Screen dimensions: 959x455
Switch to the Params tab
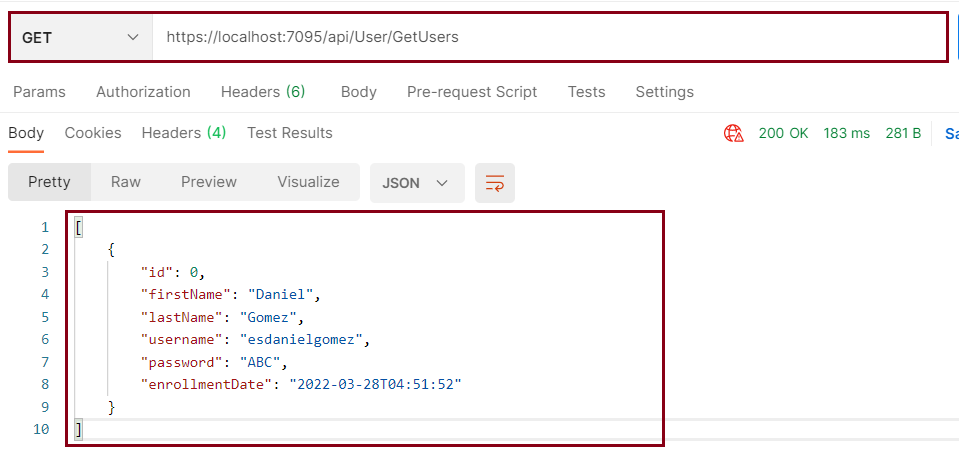click(x=39, y=92)
